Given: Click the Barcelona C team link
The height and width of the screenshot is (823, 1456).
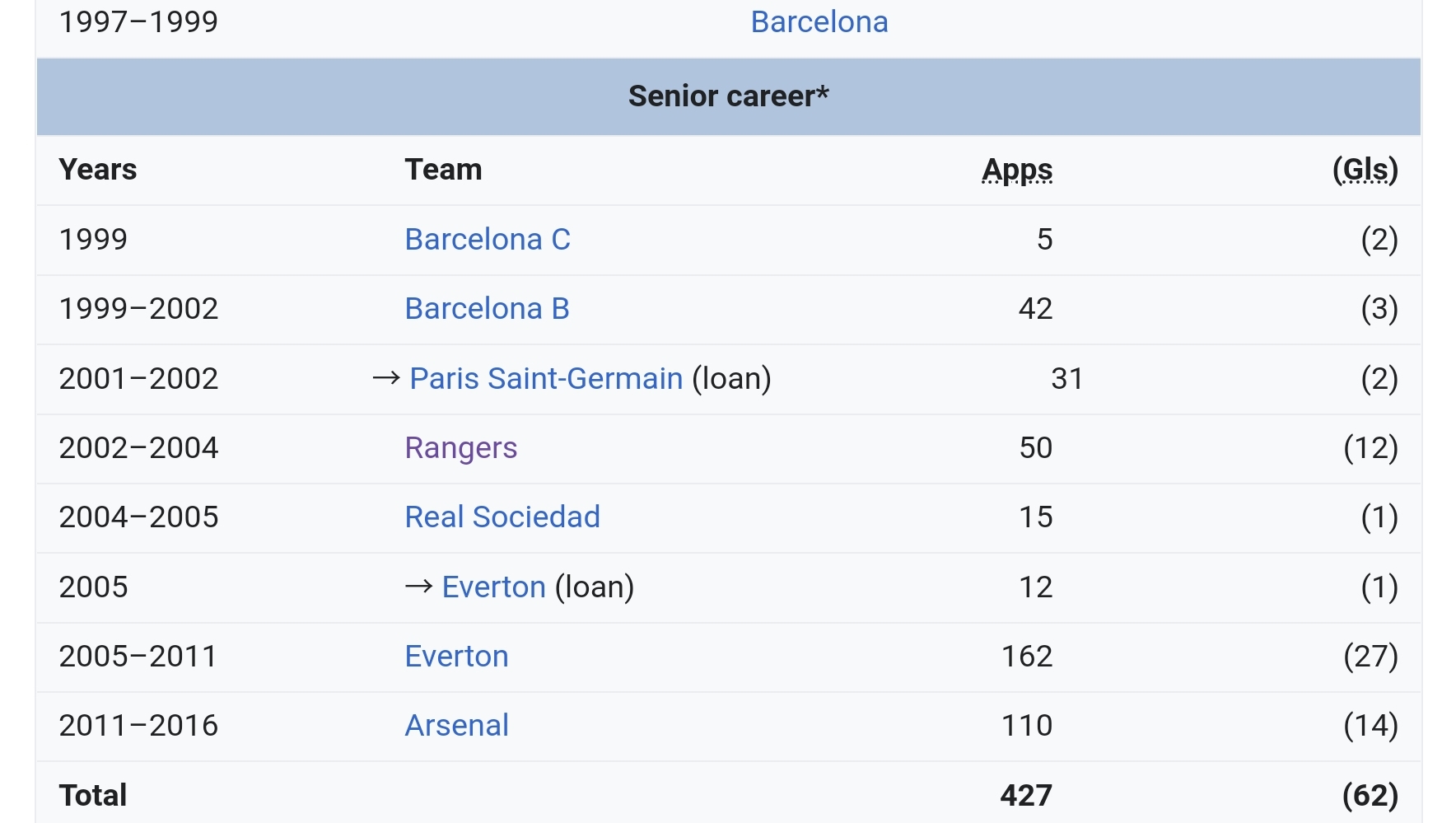Looking at the screenshot, I should [x=487, y=240].
